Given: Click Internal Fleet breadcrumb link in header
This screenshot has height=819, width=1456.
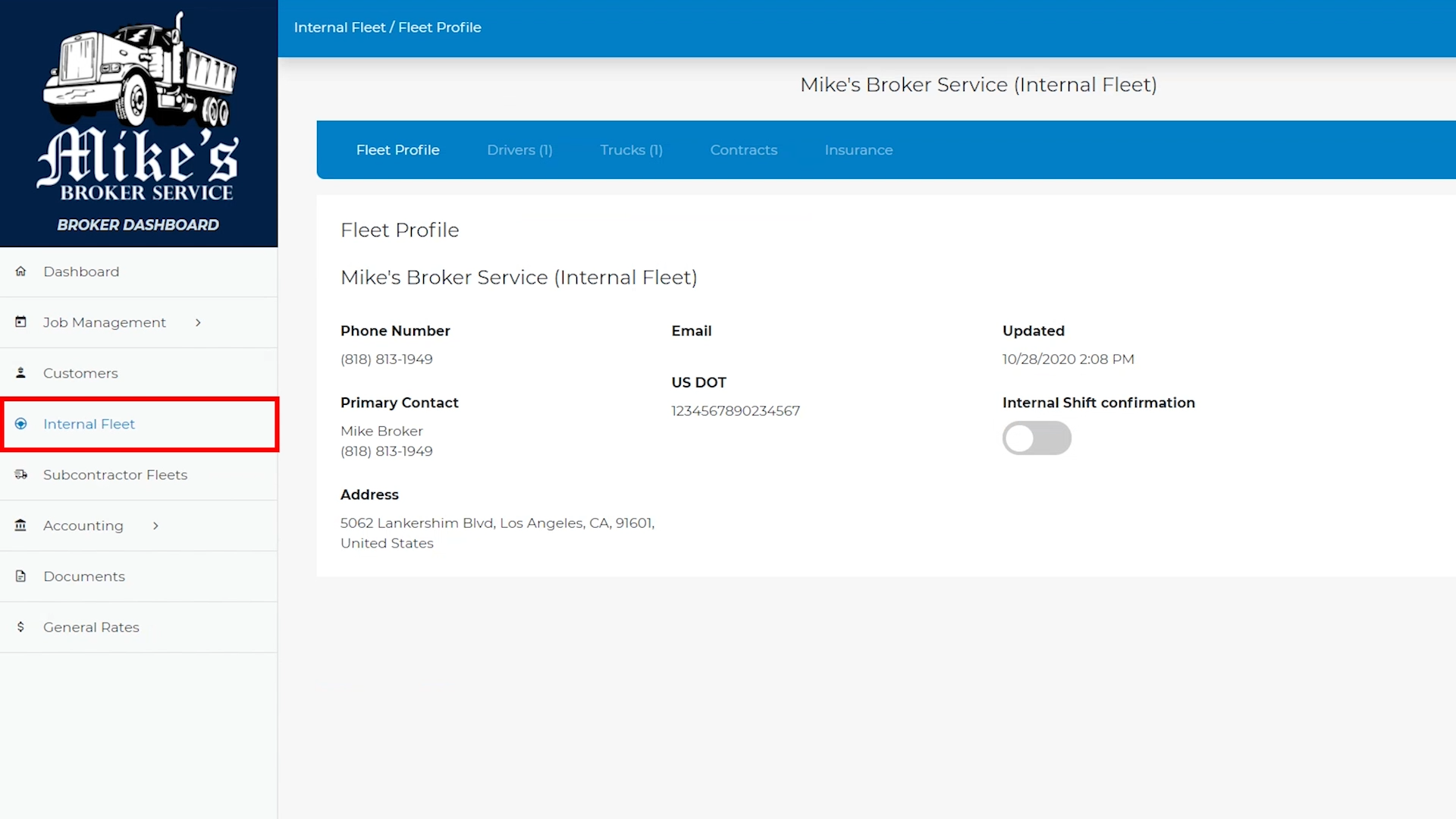Looking at the screenshot, I should point(339,27).
